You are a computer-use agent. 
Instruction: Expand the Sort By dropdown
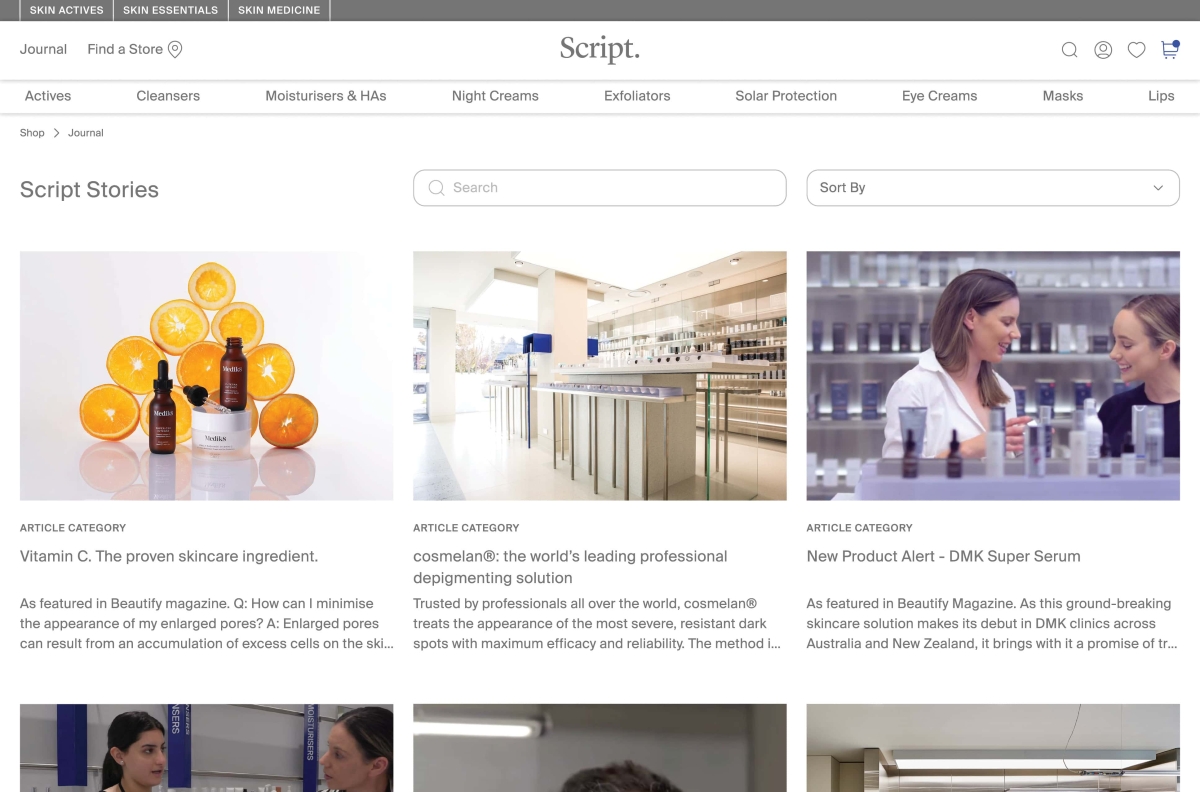[993, 188]
